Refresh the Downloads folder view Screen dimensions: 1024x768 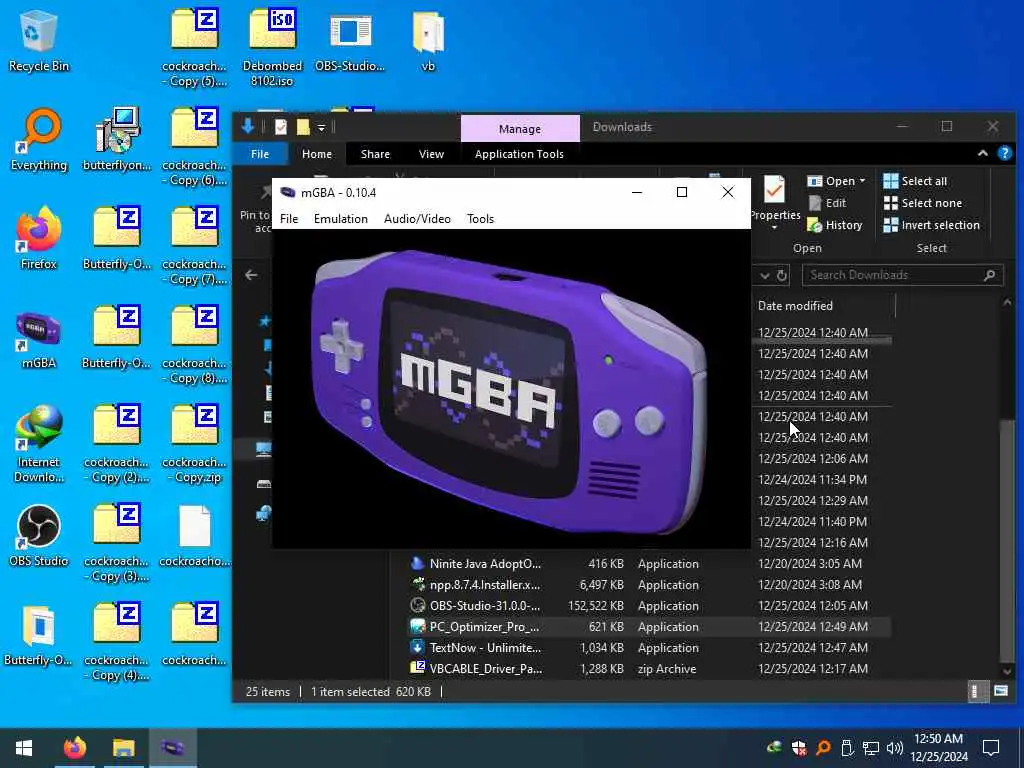pos(782,275)
